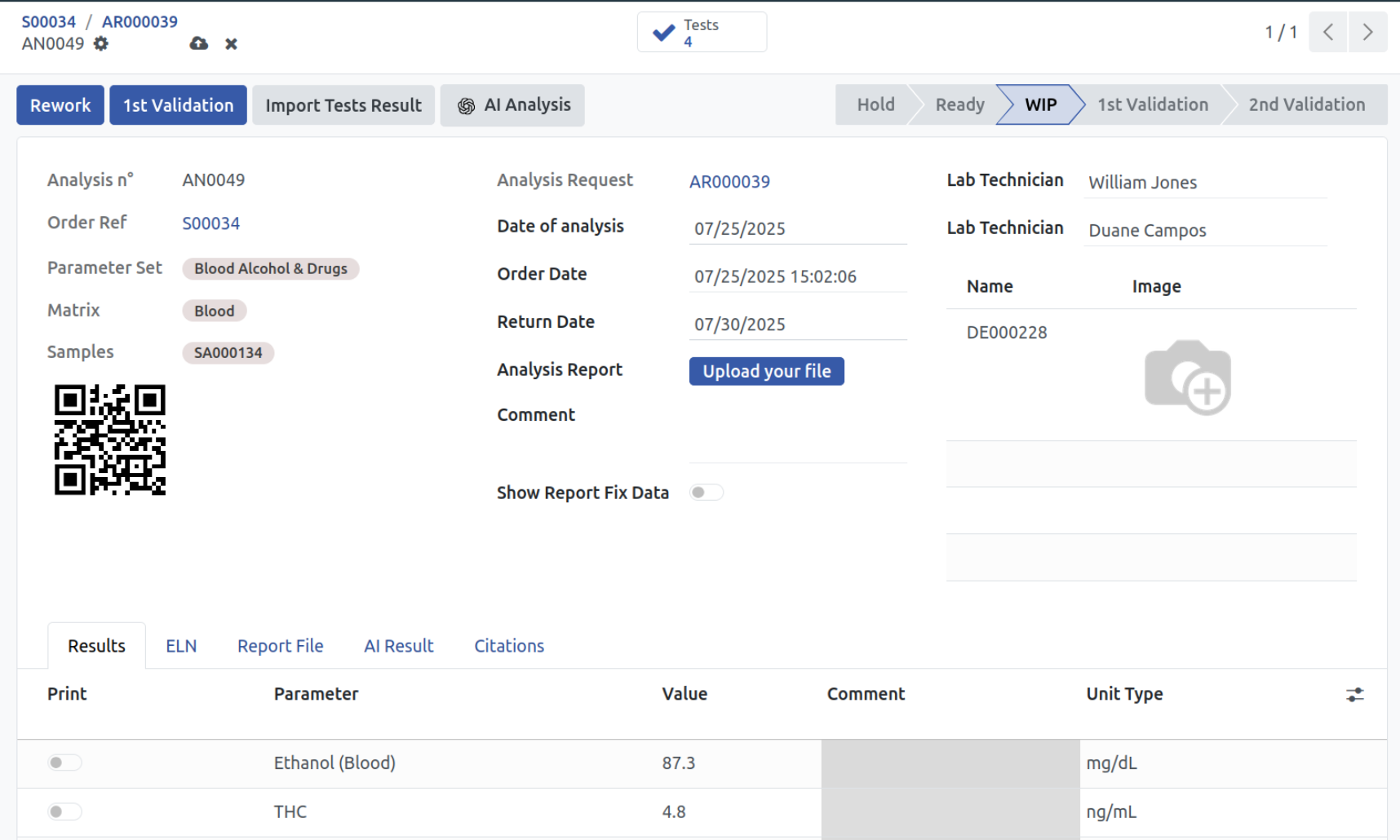Screen dimensions: 1400x840
Task: Click the QR code image
Action: pos(110,440)
